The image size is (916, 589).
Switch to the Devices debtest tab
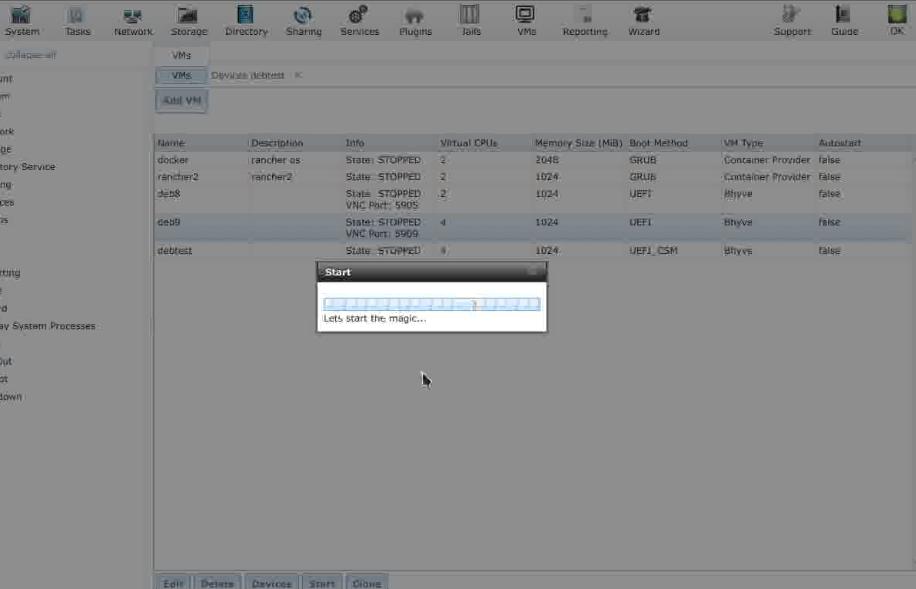pyautogui.click(x=247, y=75)
